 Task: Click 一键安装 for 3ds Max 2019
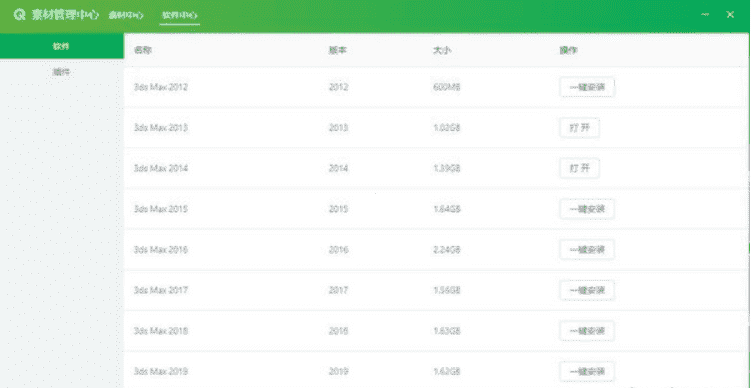pyautogui.click(x=587, y=371)
